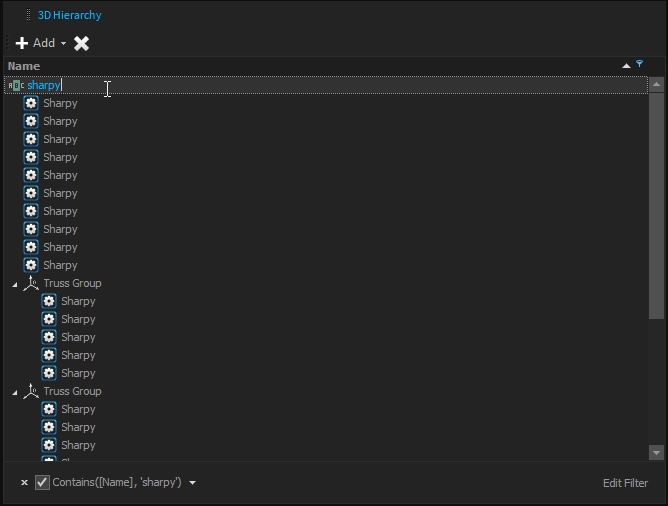This screenshot has height=506, width=668.
Task: Open the recent filters dropdown beside the filter expression
Action: pyautogui.click(x=192, y=483)
